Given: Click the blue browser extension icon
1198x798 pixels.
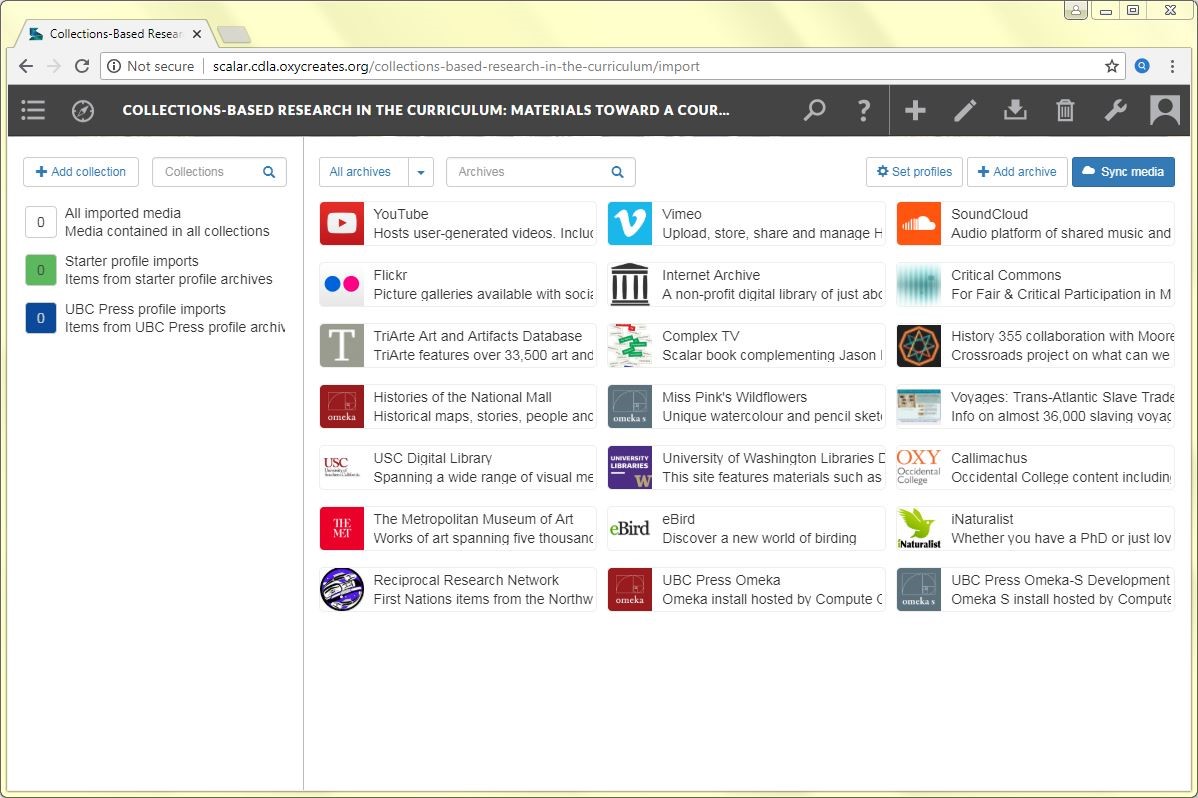Looking at the screenshot, I should 1142,66.
